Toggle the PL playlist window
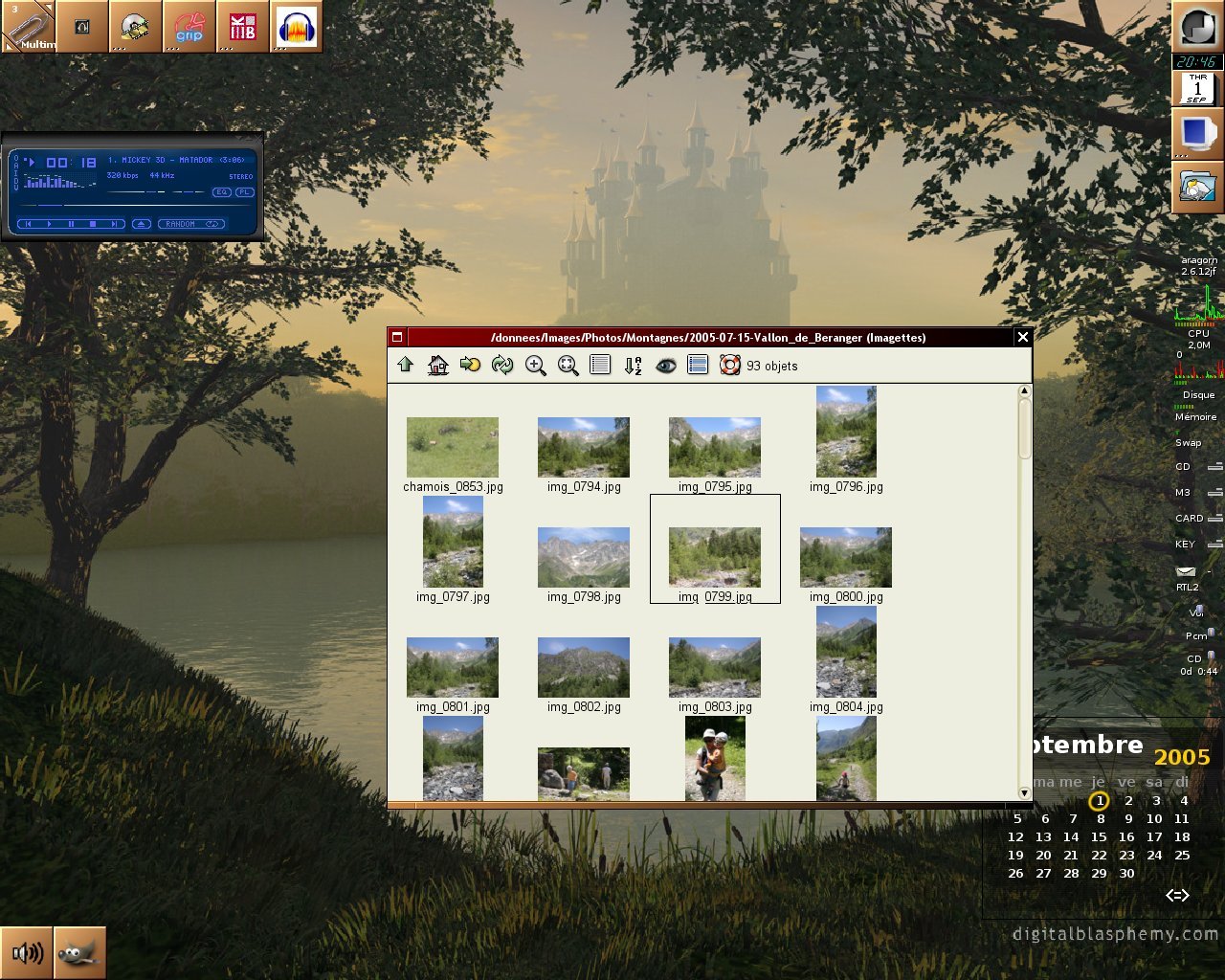Image resolution: width=1225 pixels, height=980 pixels. [245, 192]
